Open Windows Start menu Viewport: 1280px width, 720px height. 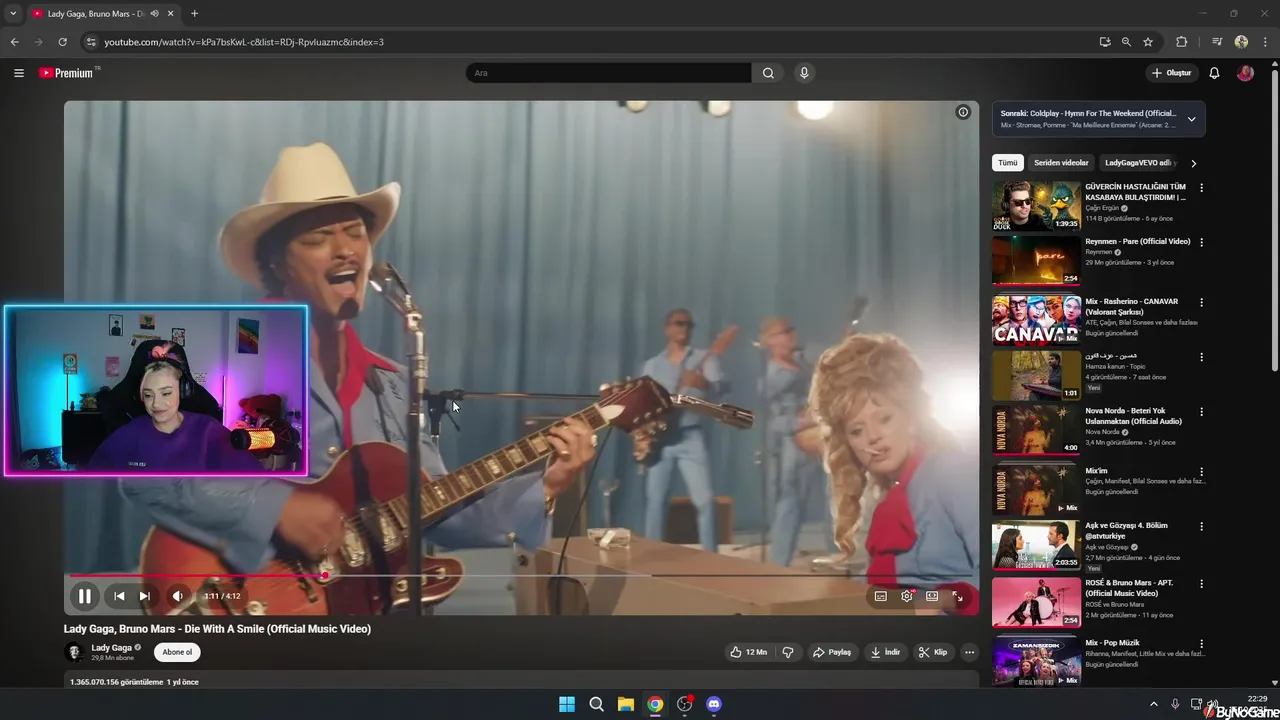click(x=567, y=704)
